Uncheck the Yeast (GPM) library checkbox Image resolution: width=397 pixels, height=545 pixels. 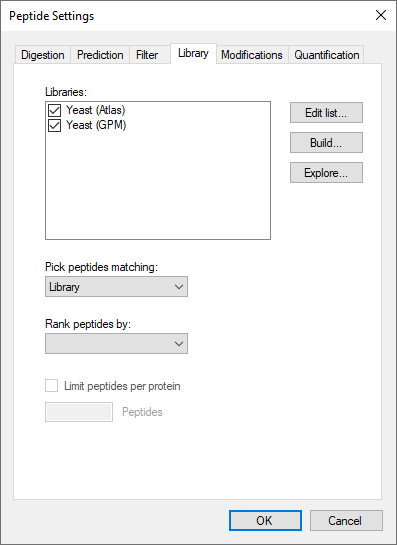click(55, 125)
